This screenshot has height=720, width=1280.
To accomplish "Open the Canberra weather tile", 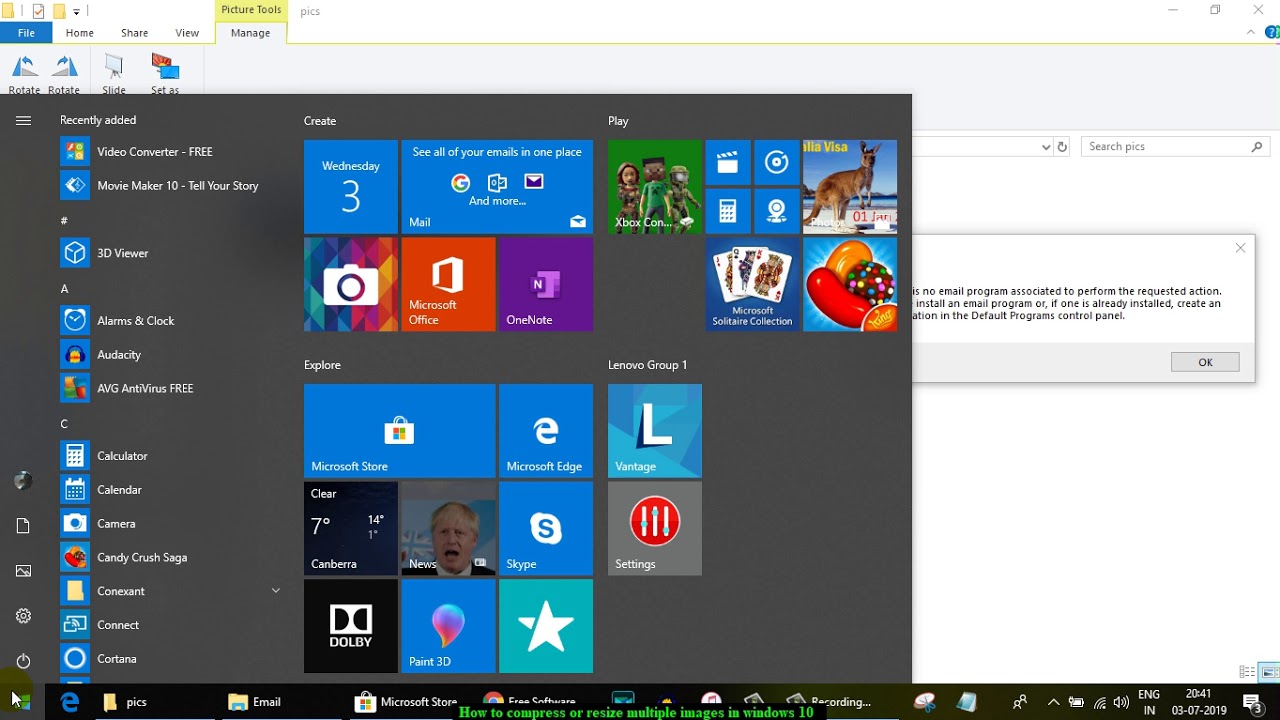I will click(x=351, y=529).
